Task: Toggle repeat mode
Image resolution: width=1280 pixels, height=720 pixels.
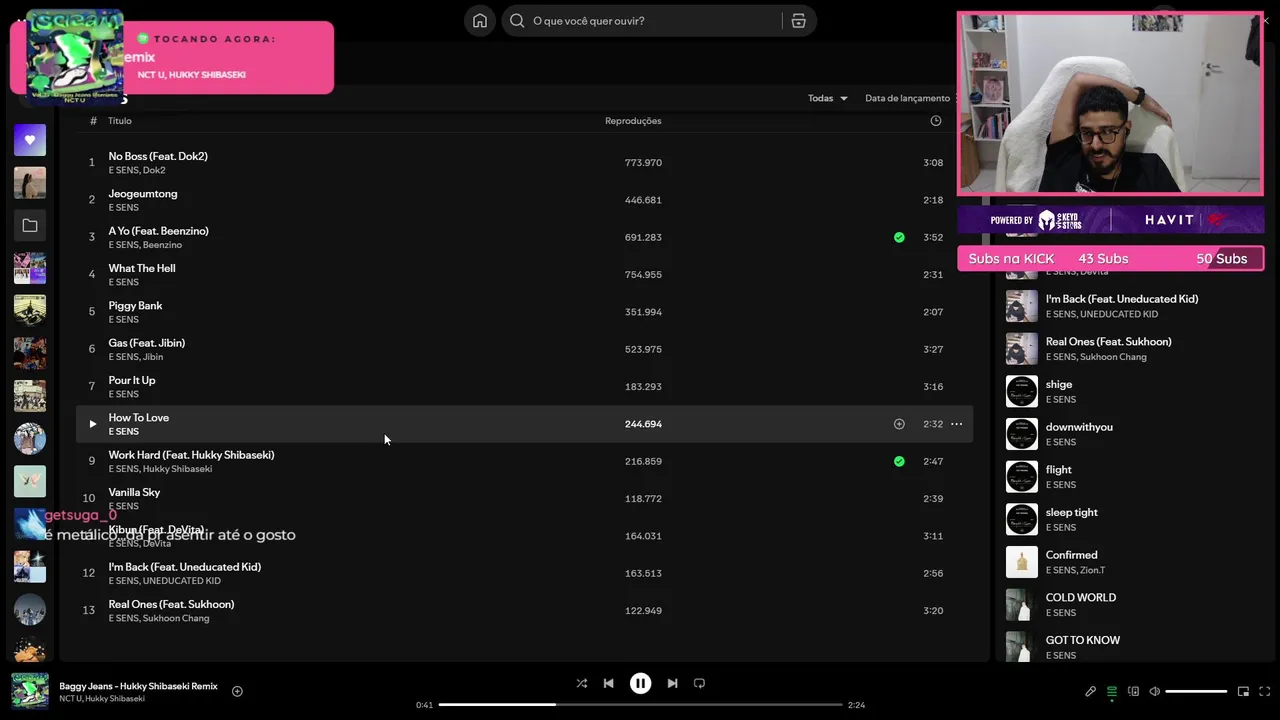Action: coord(699,684)
